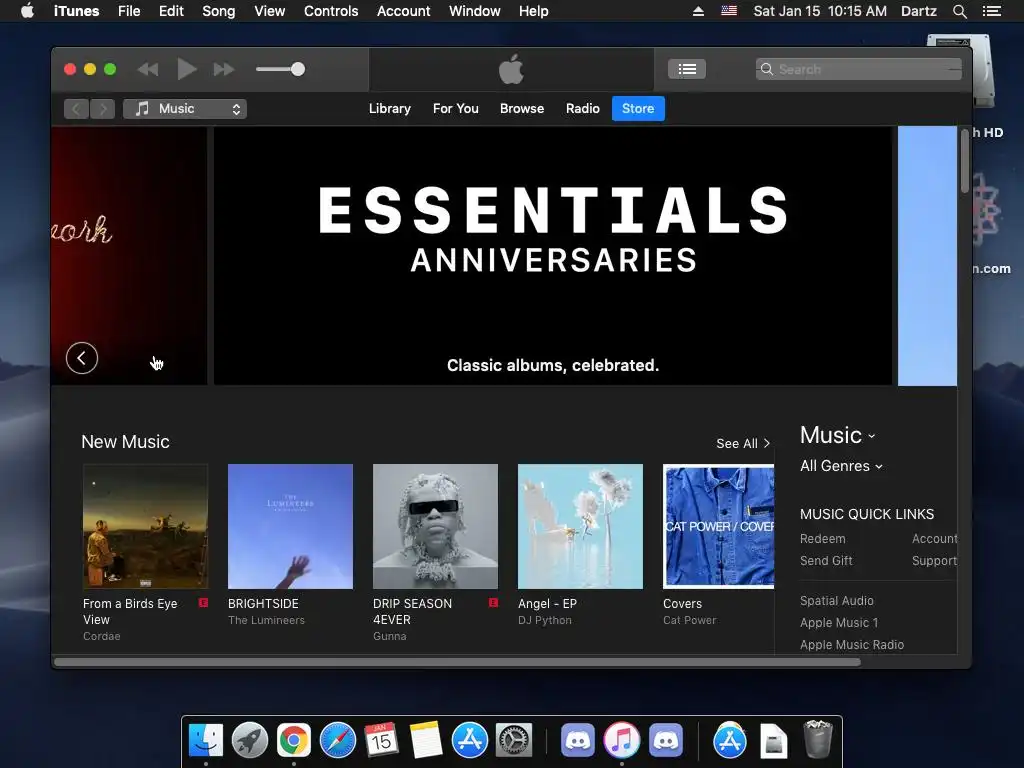Click the artist name The Lumineers

pyautogui.click(x=266, y=620)
